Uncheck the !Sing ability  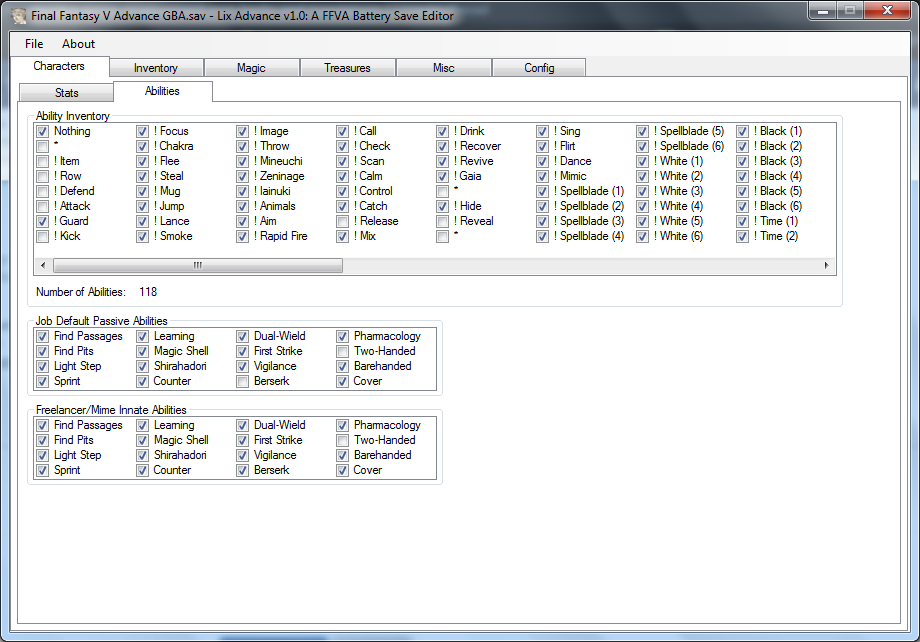[543, 131]
